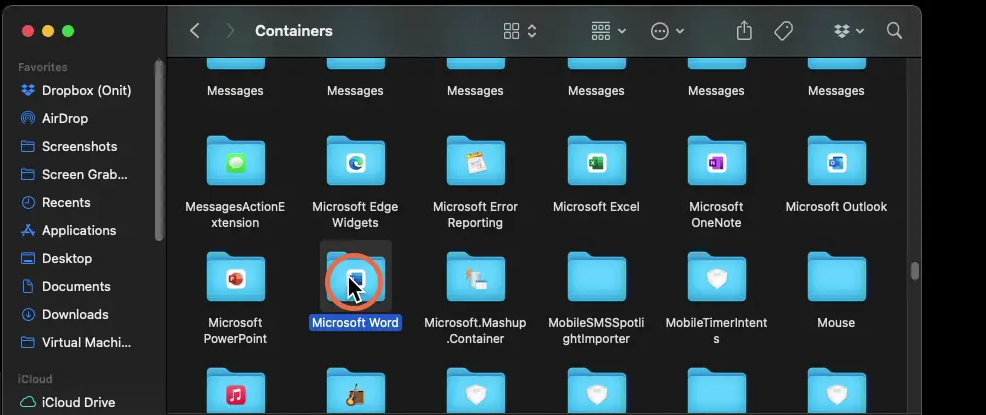Image resolution: width=986 pixels, height=415 pixels.
Task: Open Virtual Machines in the sidebar
Action: (x=77, y=342)
